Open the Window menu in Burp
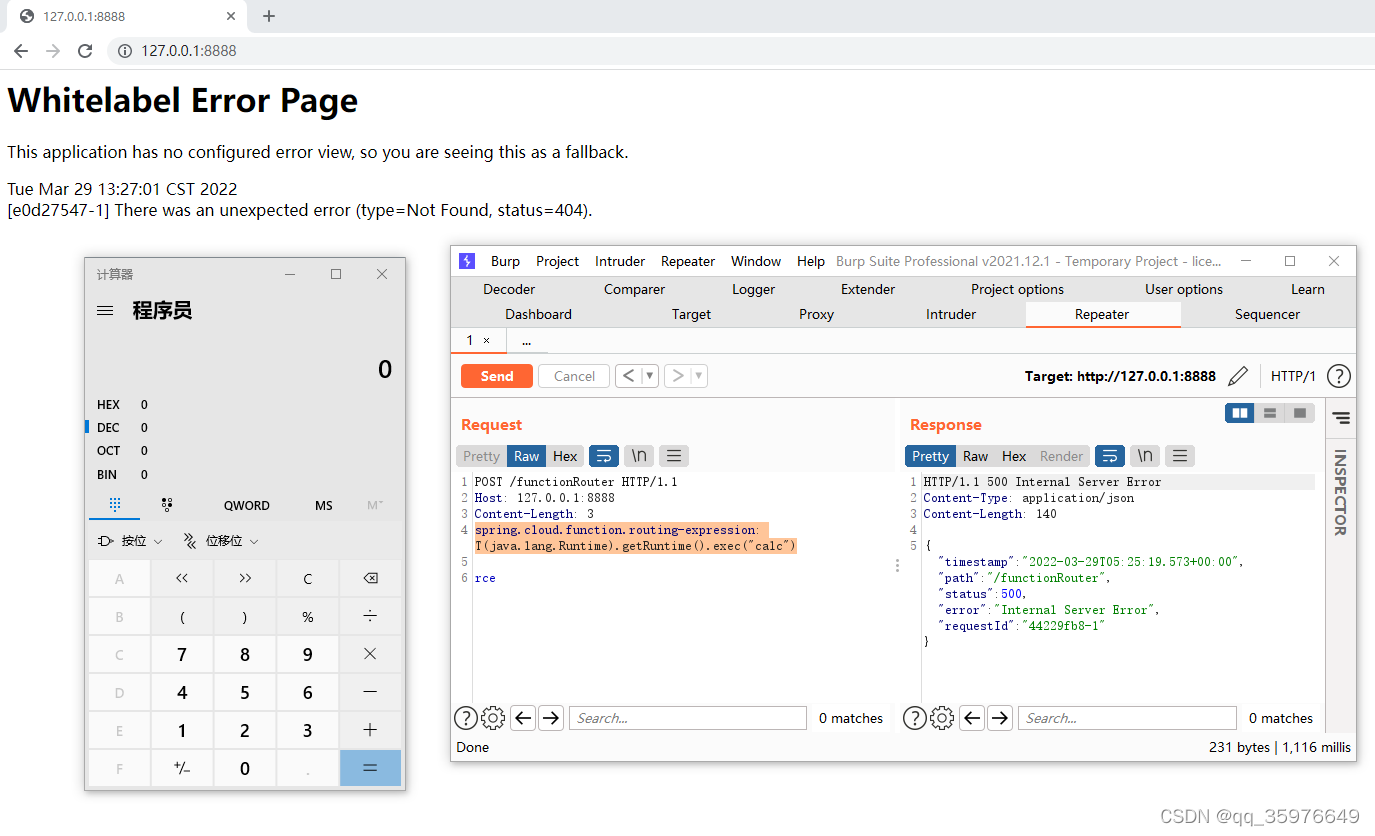This screenshot has width=1375, height=836. pyautogui.click(x=756, y=261)
